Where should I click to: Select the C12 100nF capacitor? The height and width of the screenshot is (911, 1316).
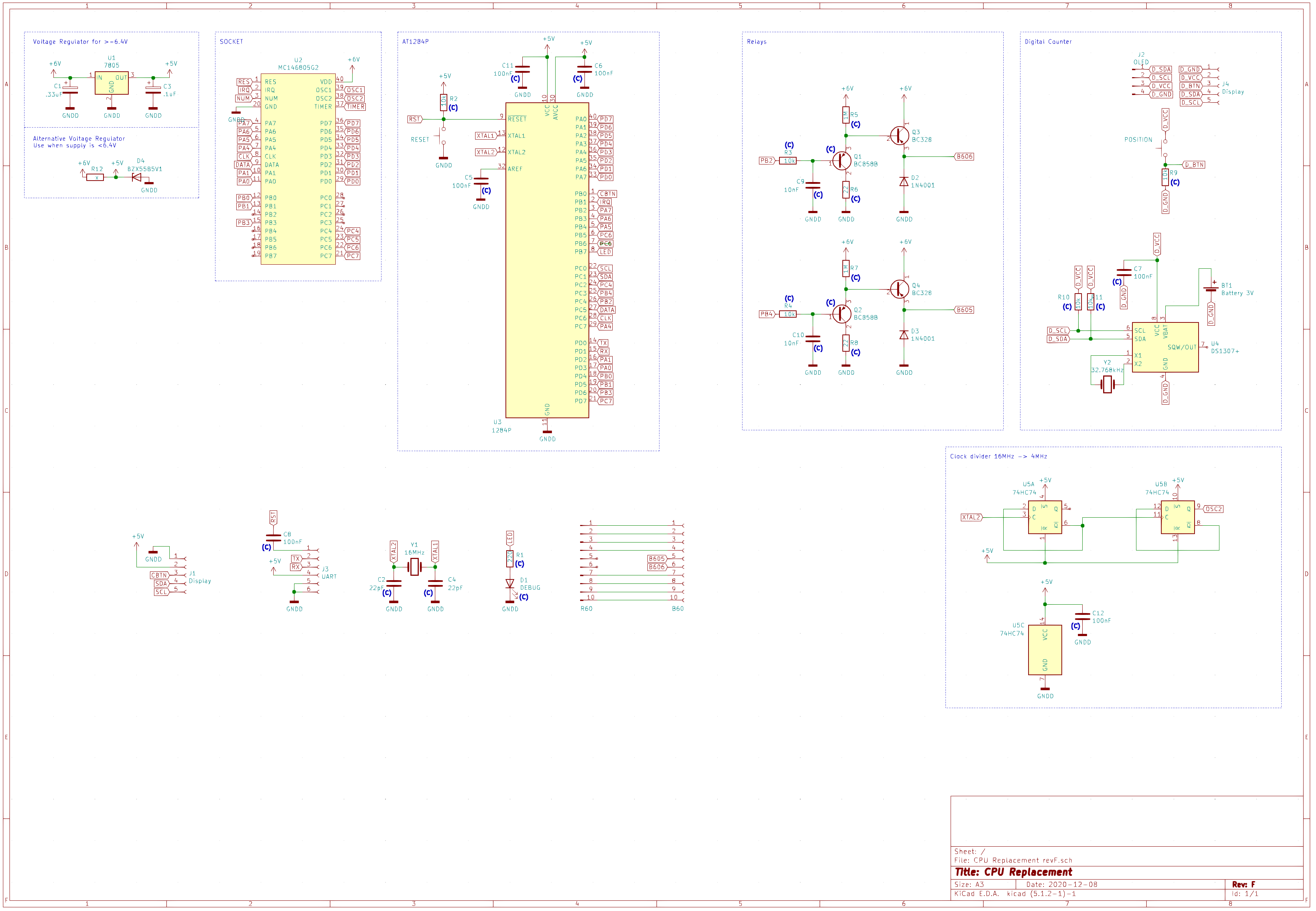tap(1083, 617)
